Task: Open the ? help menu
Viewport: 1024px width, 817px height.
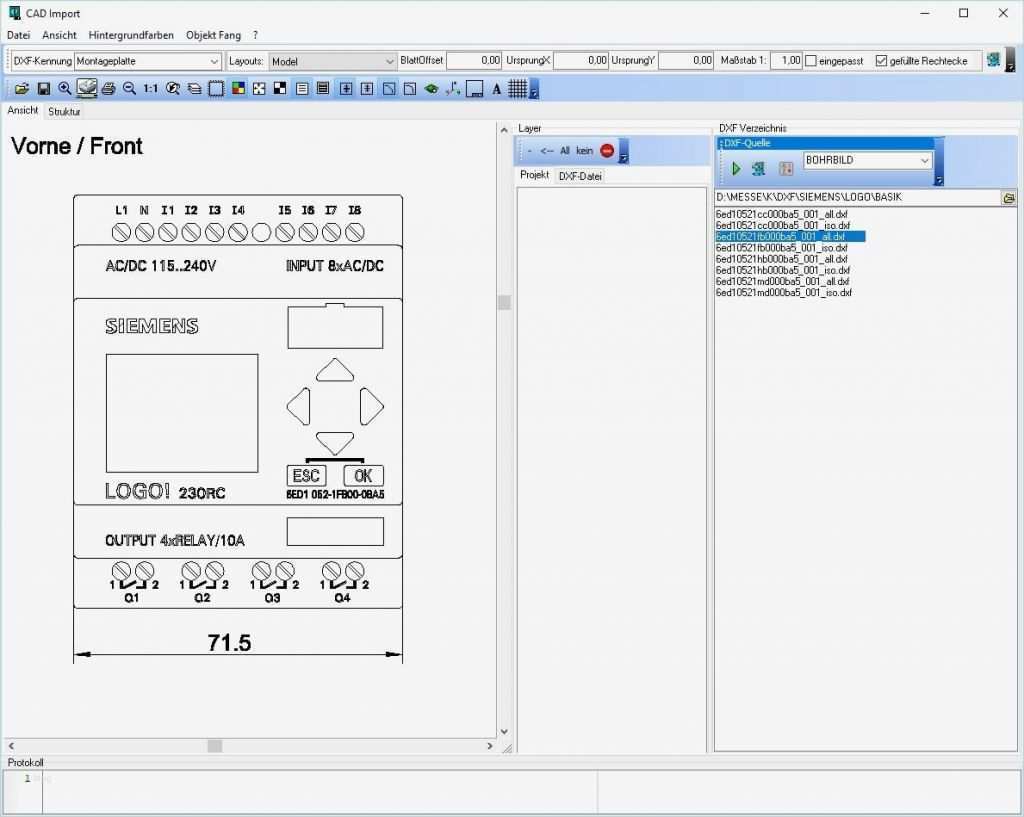Action: (x=255, y=35)
